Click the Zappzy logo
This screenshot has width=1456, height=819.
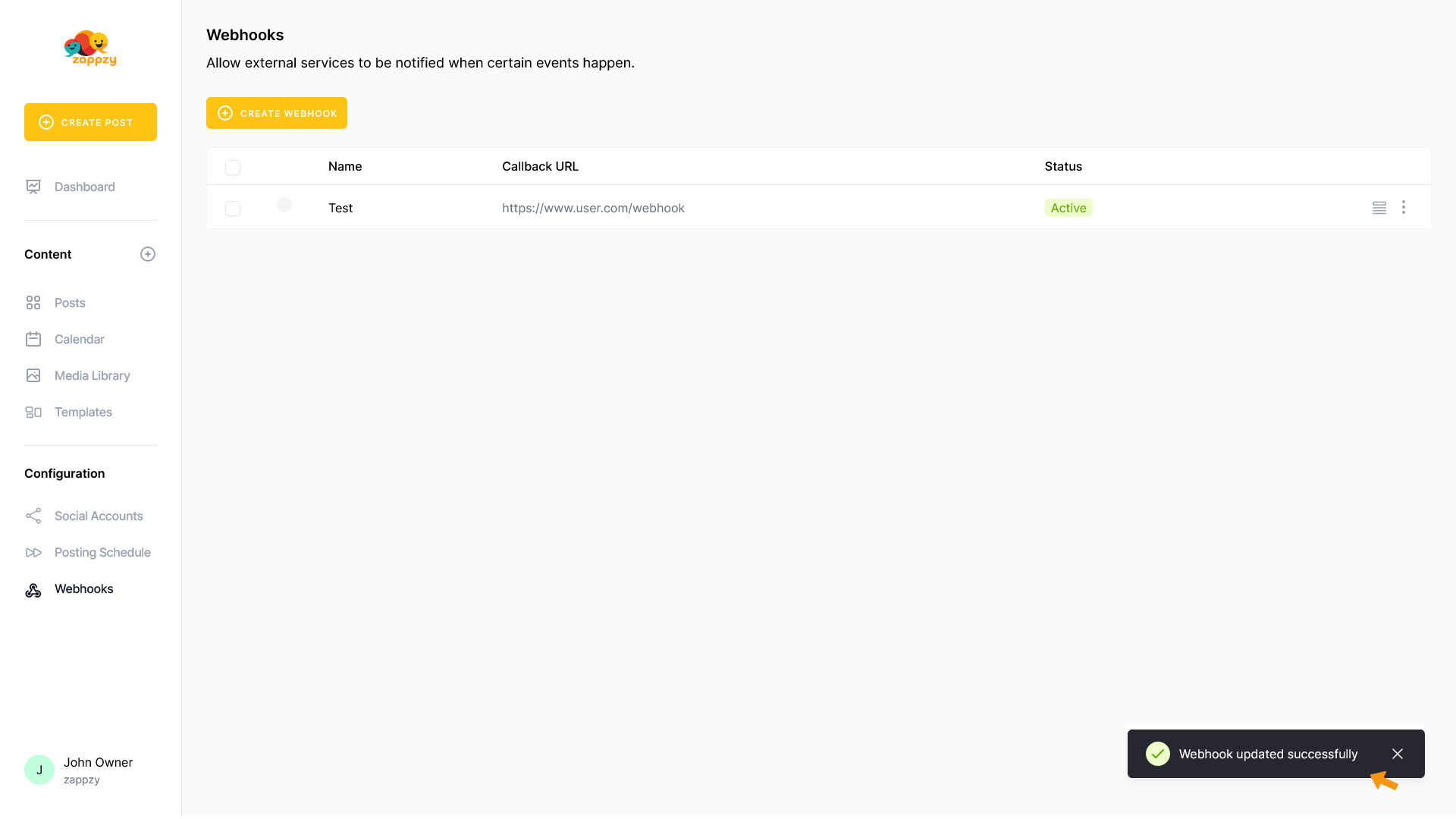[90, 48]
